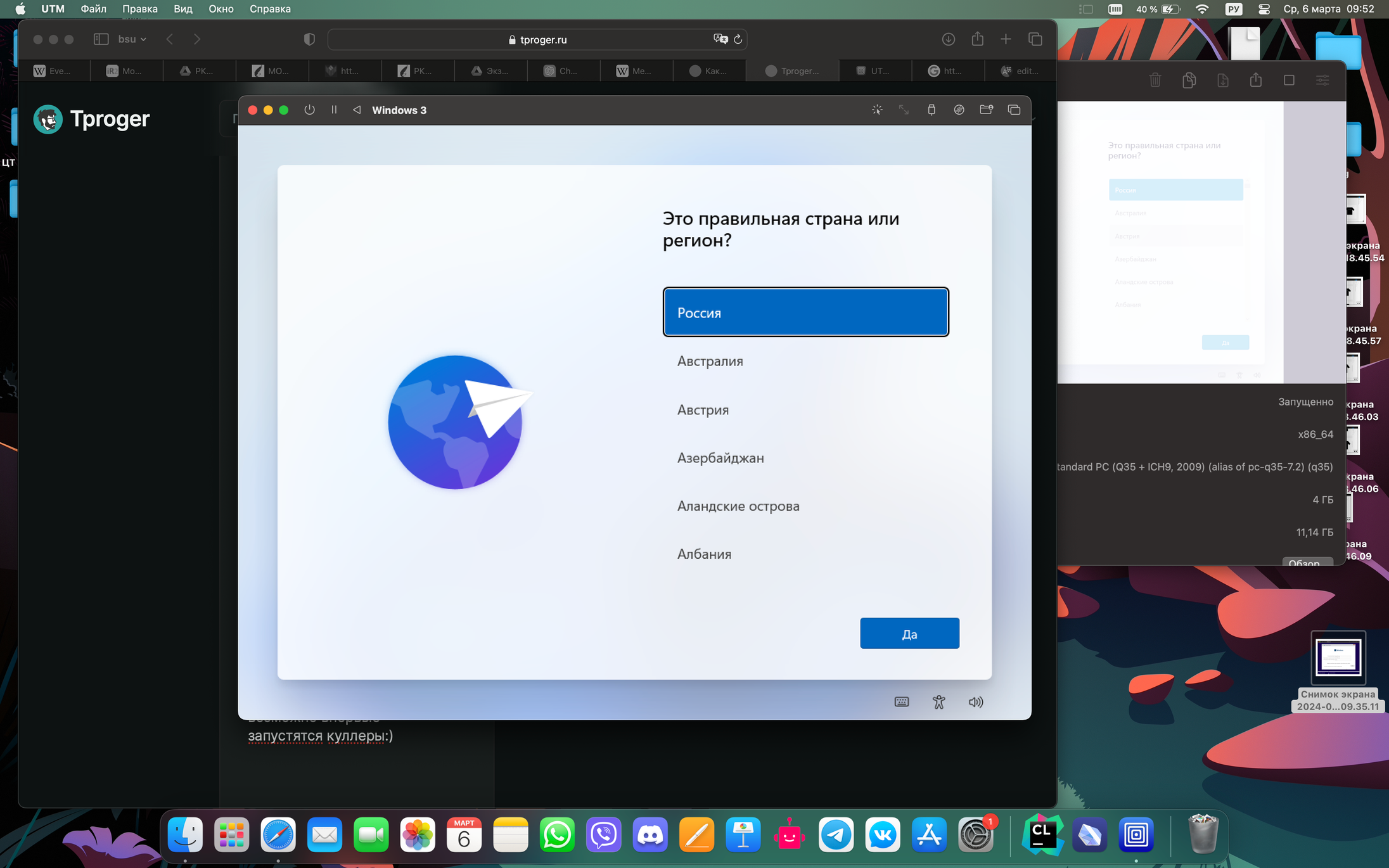Viewport: 1389px width, 868px height.
Task: Click the privacy shield icon in Safari
Action: point(309,39)
